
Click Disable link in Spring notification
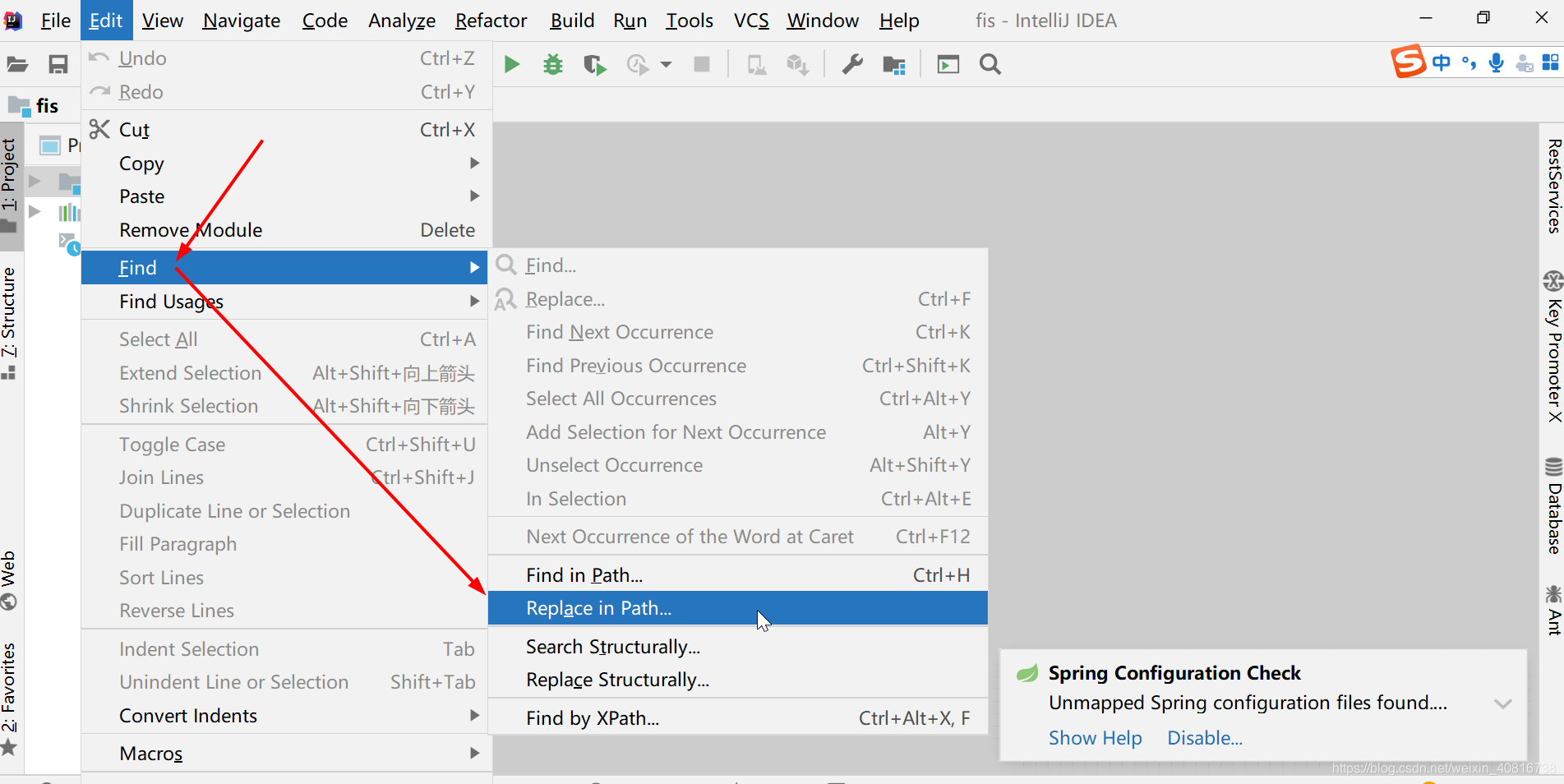point(1205,738)
